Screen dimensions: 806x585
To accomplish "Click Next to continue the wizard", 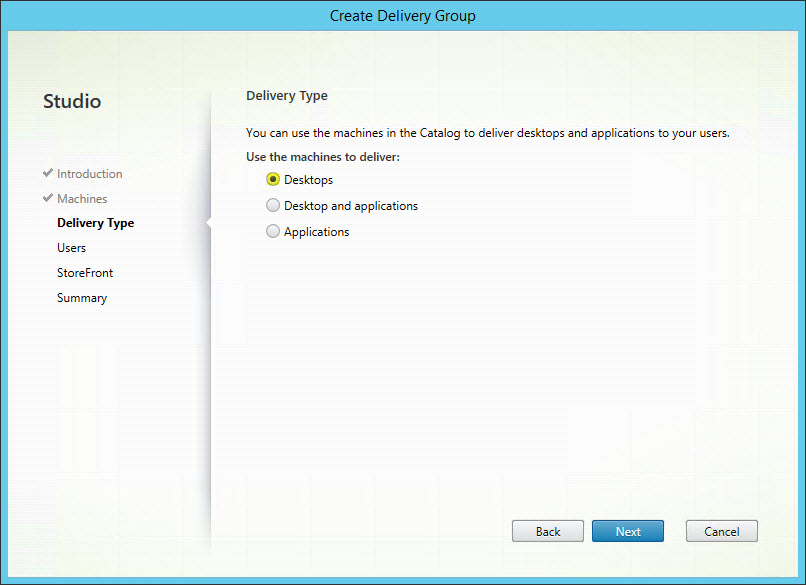I will (x=628, y=531).
